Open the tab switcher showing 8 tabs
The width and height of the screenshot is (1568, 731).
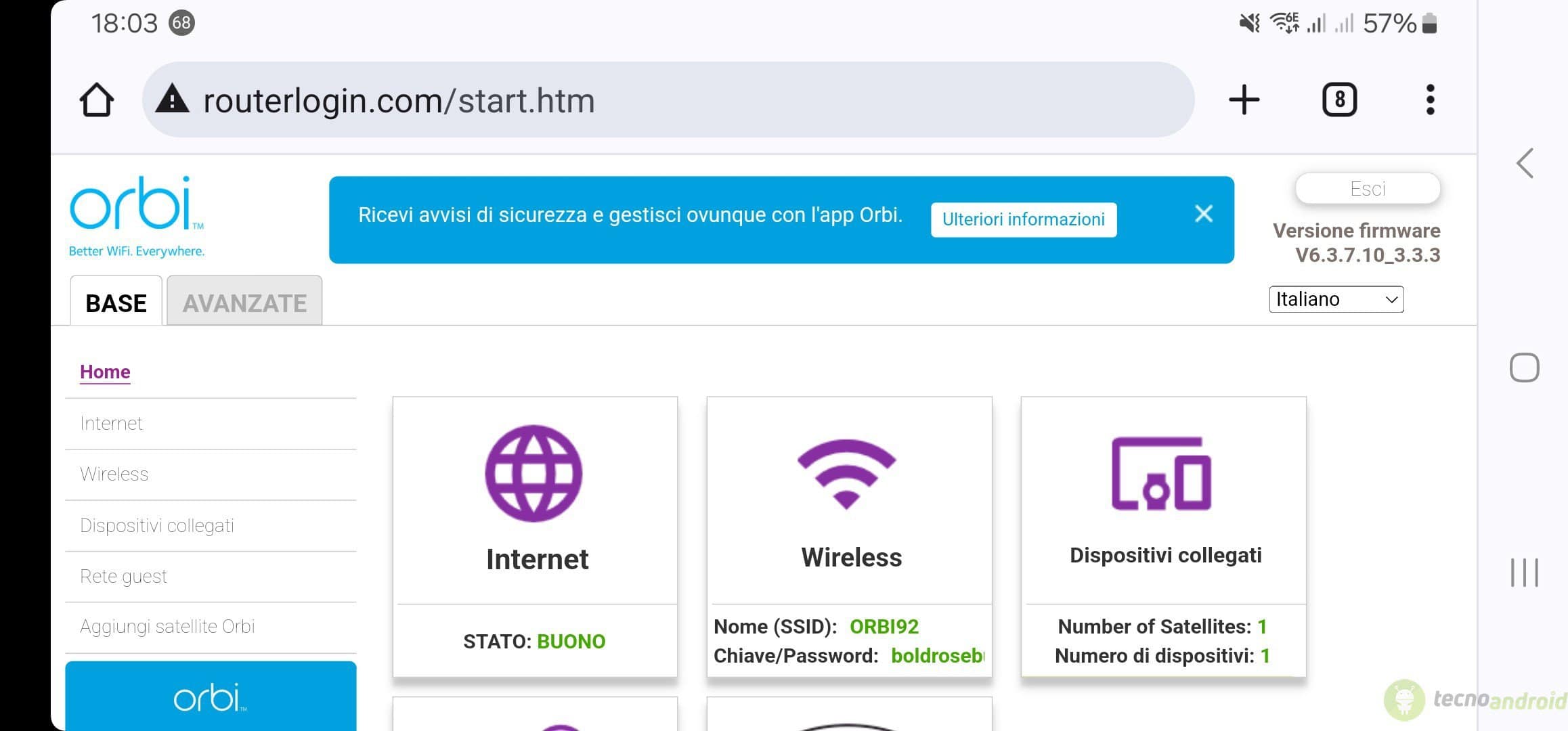coord(1339,100)
